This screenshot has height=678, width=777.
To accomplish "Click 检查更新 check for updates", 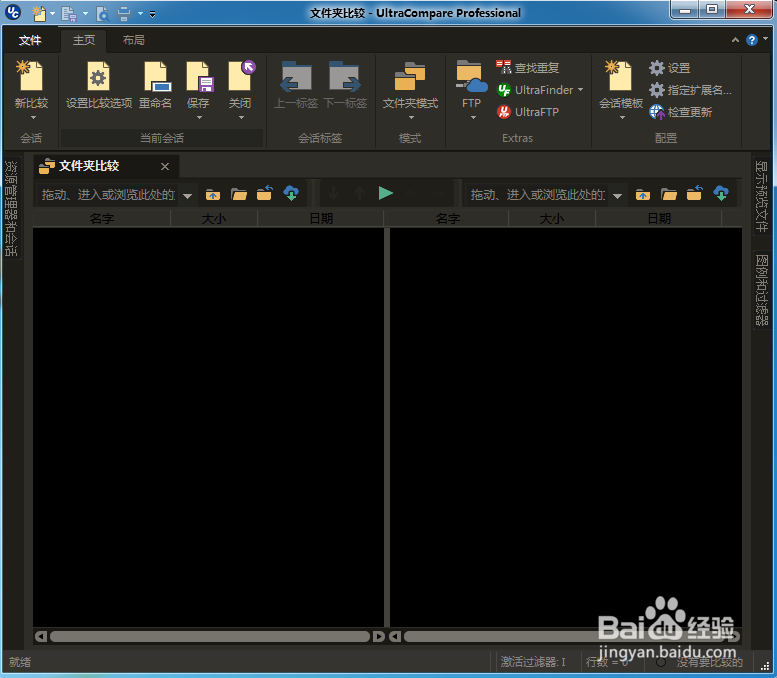I will [681, 112].
